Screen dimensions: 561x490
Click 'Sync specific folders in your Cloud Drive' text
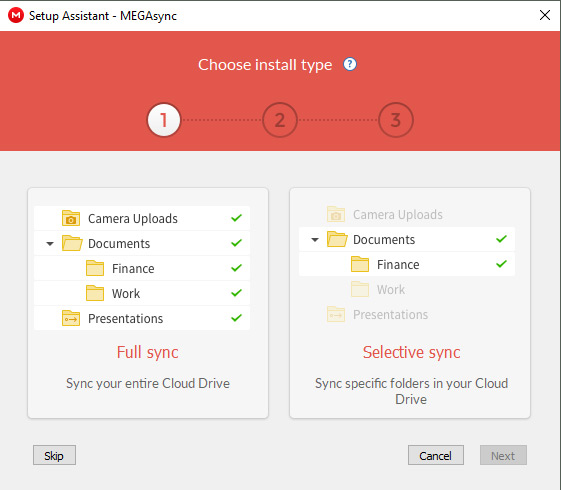pyautogui.click(x=411, y=391)
